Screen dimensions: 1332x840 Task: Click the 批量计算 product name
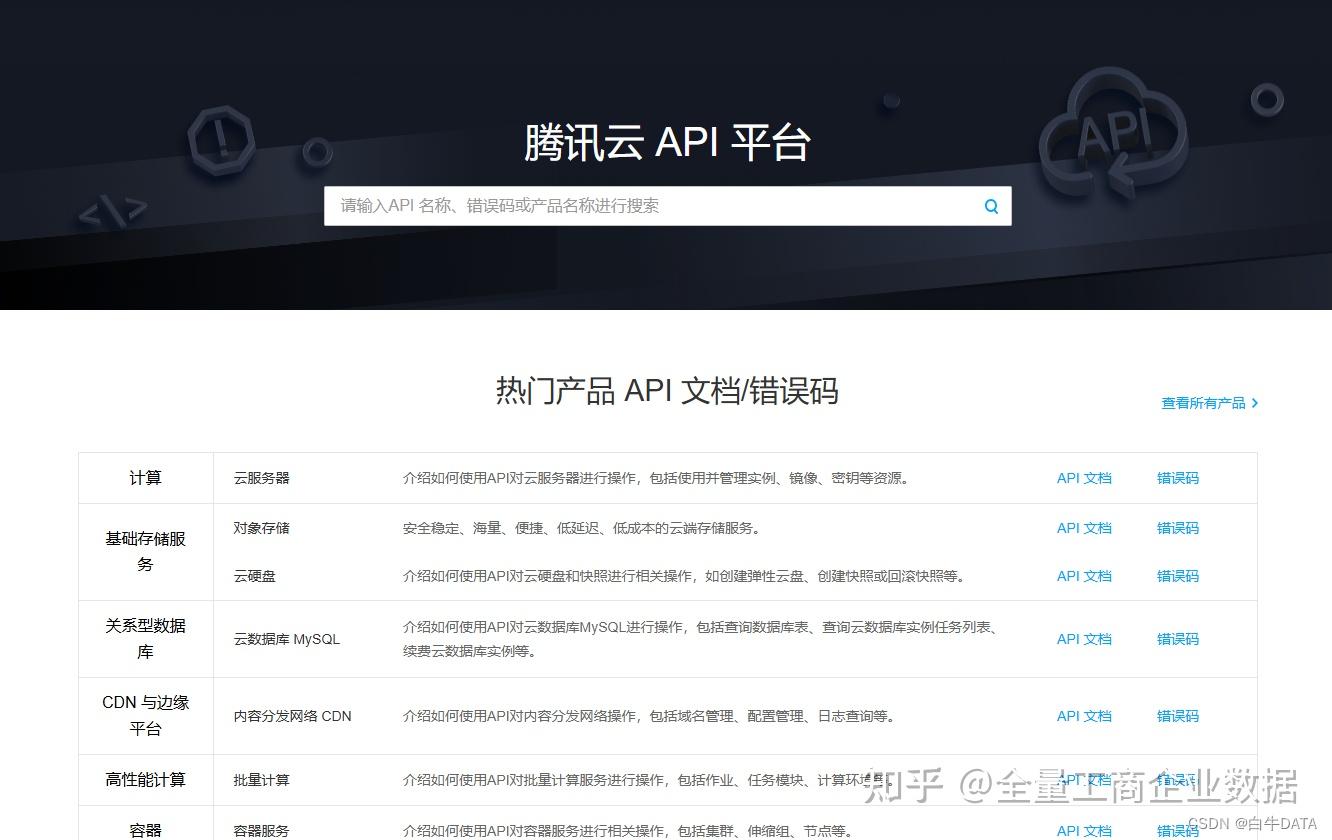(262, 780)
